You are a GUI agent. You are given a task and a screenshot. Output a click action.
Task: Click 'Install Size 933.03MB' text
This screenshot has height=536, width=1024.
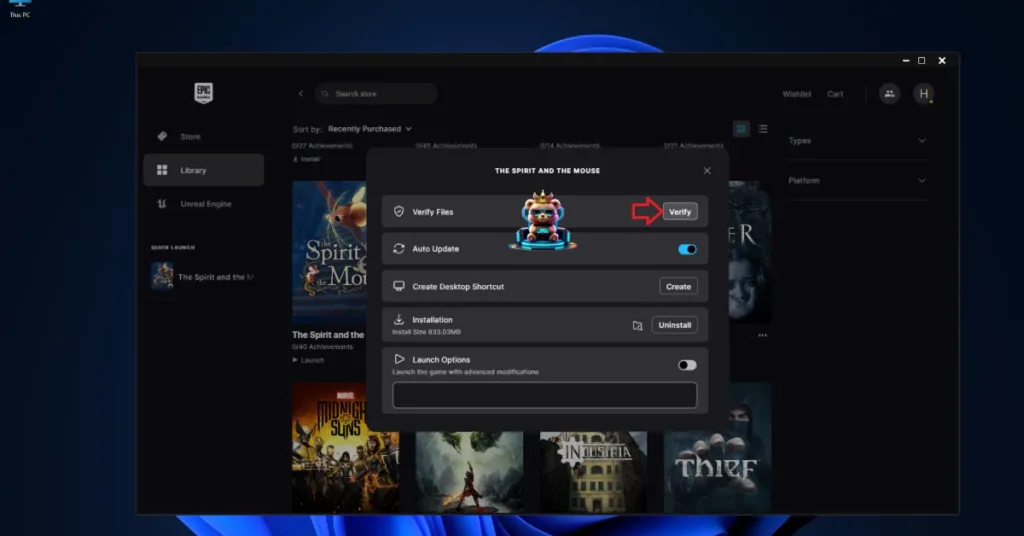click(426, 332)
